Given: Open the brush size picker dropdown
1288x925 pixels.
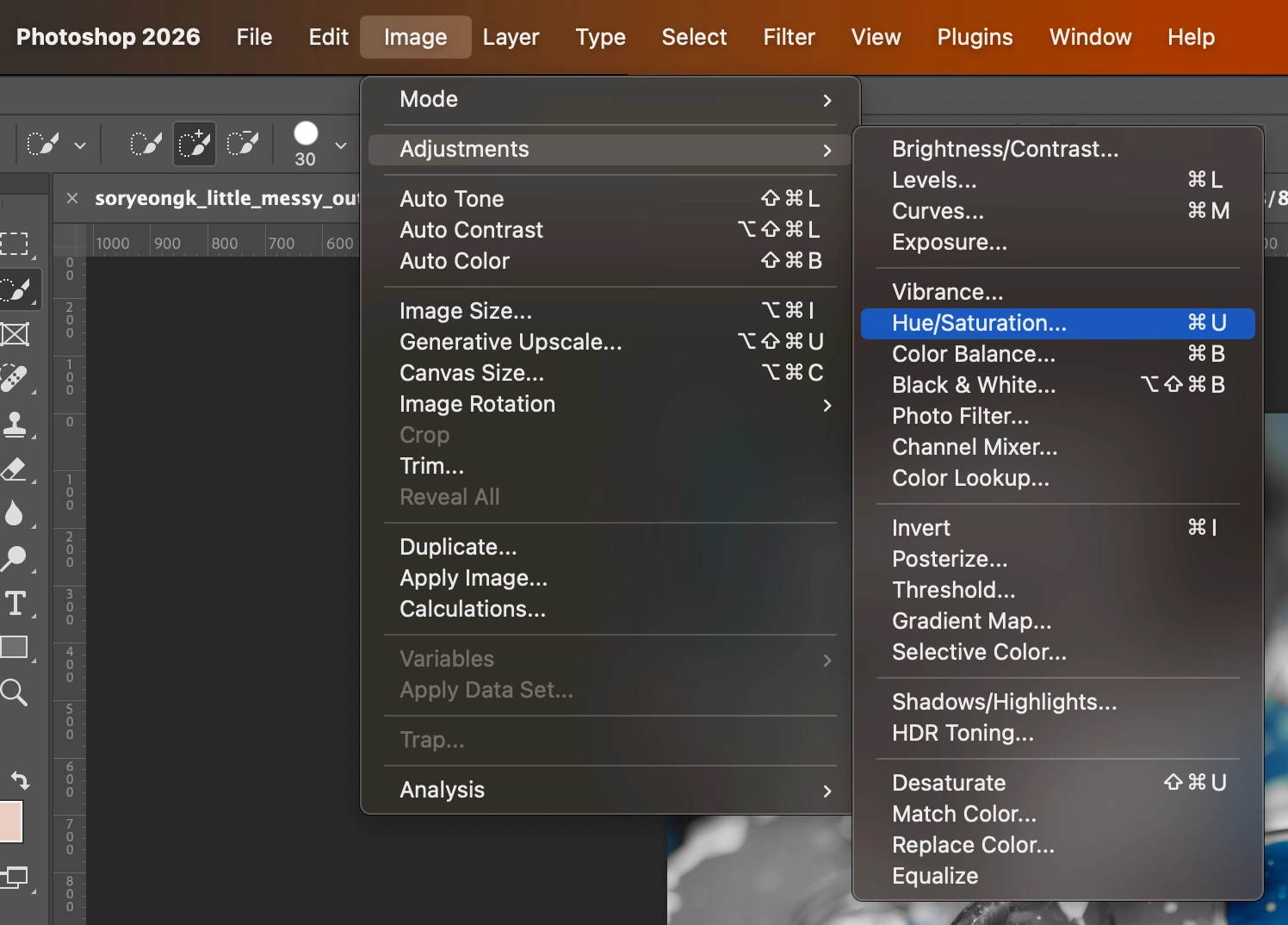Looking at the screenshot, I should (x=341, y=146).
